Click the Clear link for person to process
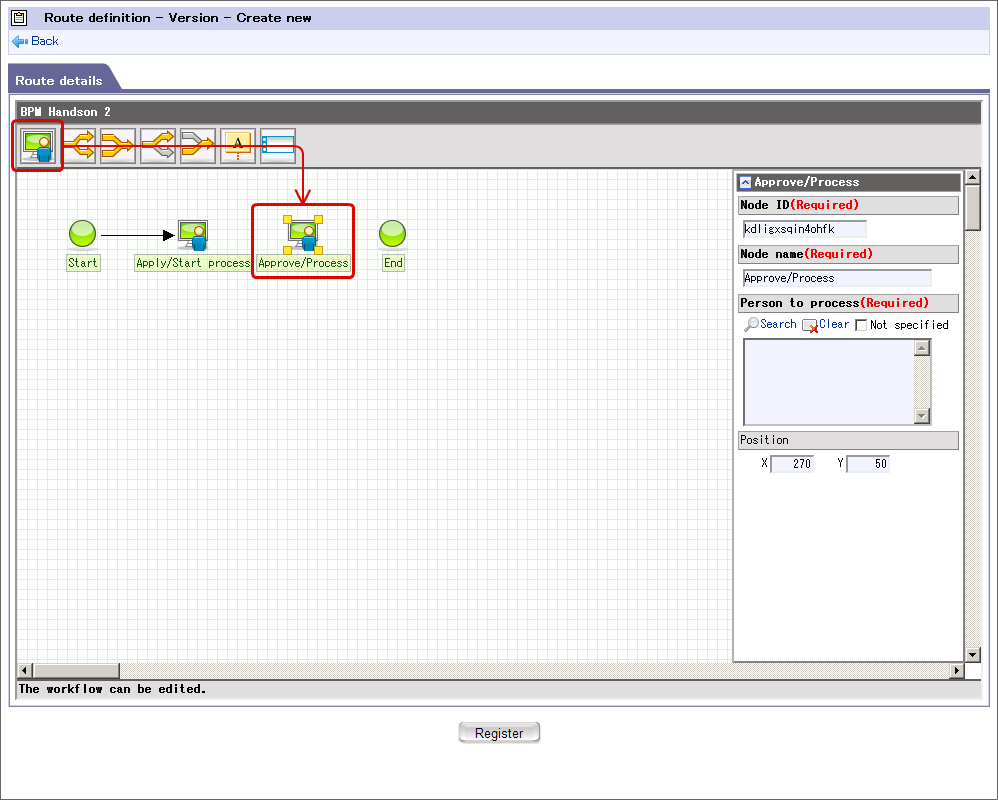Viewport: 998px width, 800px height. tap(834, 324)
